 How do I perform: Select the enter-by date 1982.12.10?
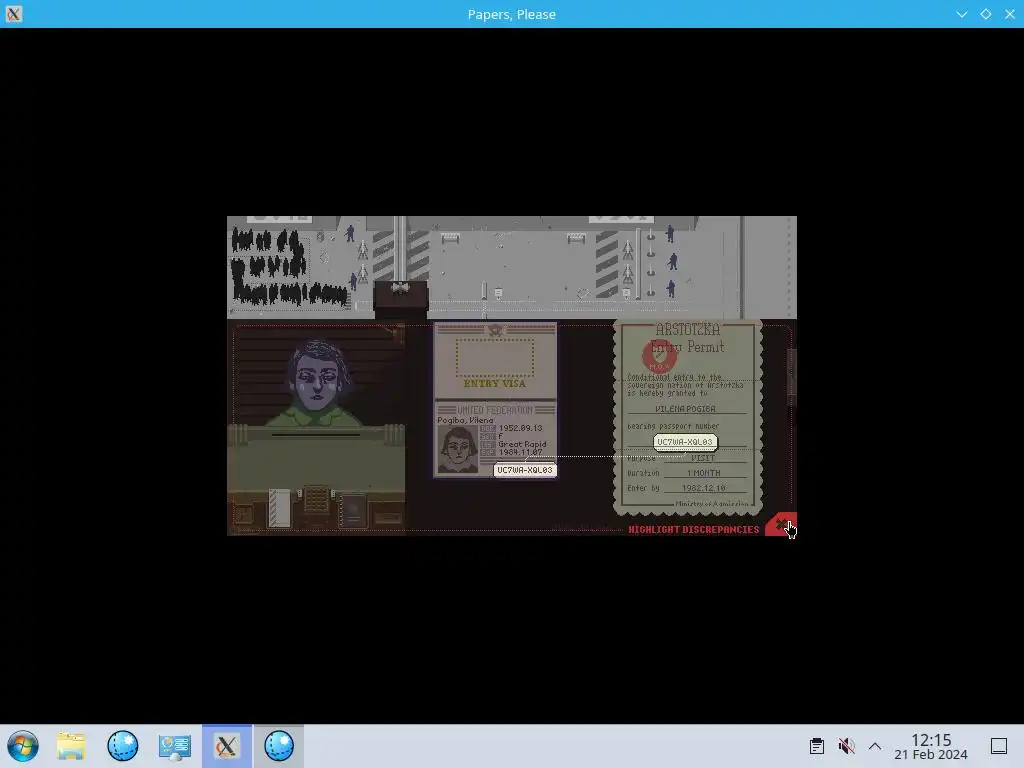(x=703, y=488)
